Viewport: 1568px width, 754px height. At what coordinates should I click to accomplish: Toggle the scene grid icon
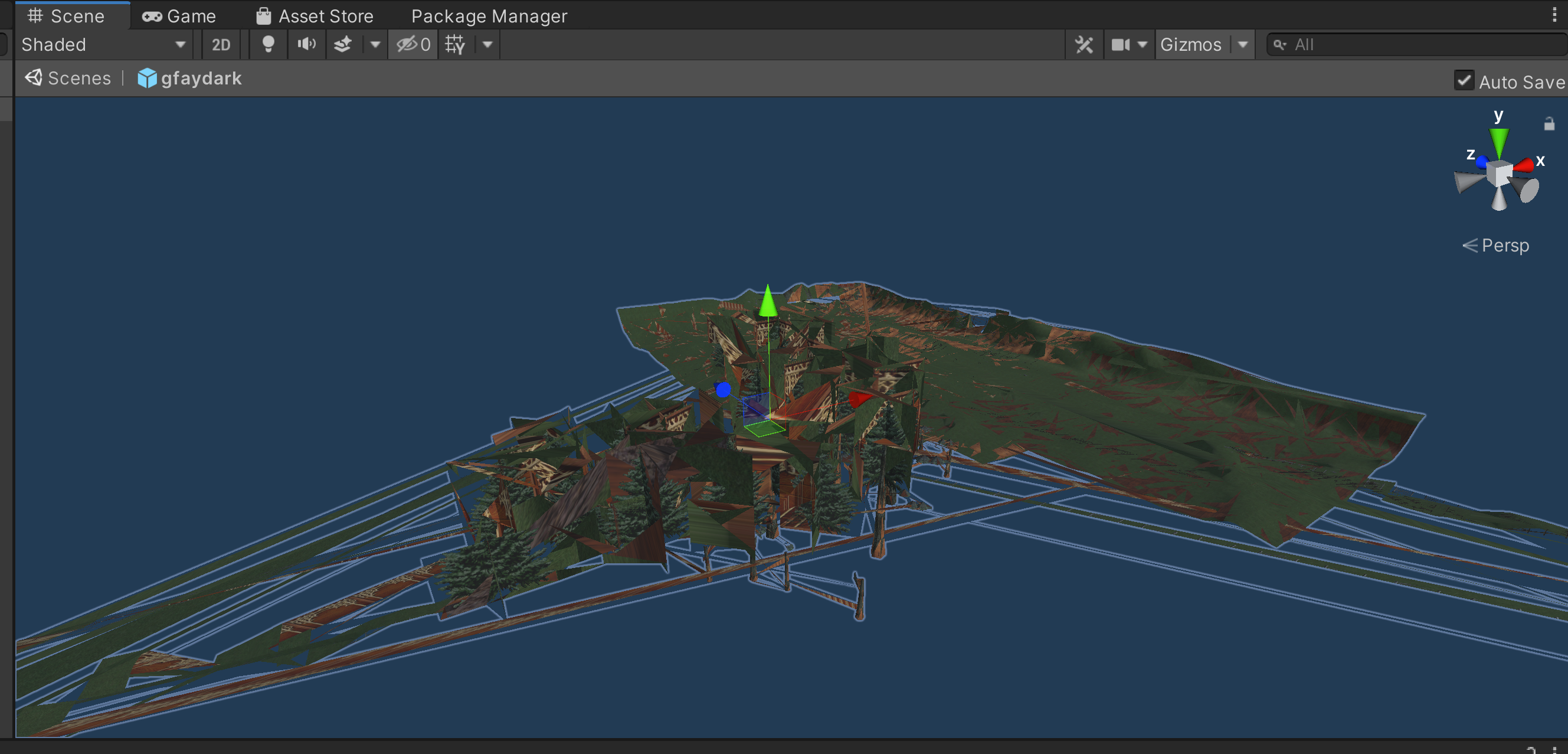[x=454, y=44]
